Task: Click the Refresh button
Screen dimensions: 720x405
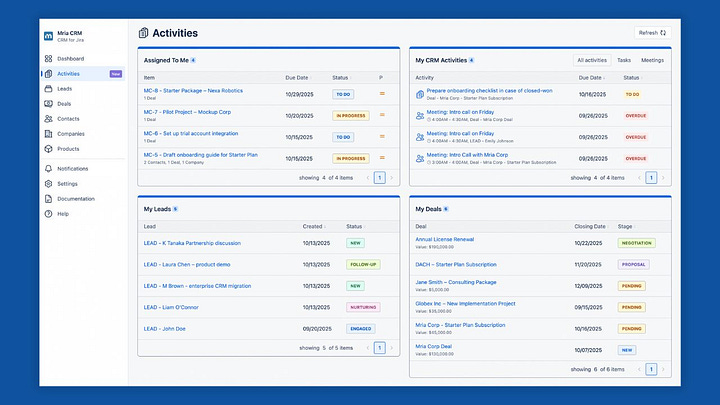Action: (x=652, y=33)
